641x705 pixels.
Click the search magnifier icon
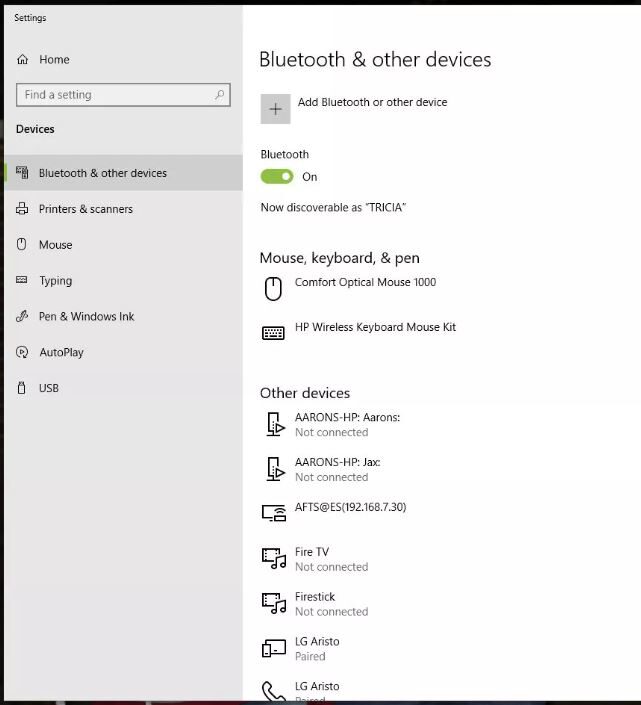[x=219, y=95]
